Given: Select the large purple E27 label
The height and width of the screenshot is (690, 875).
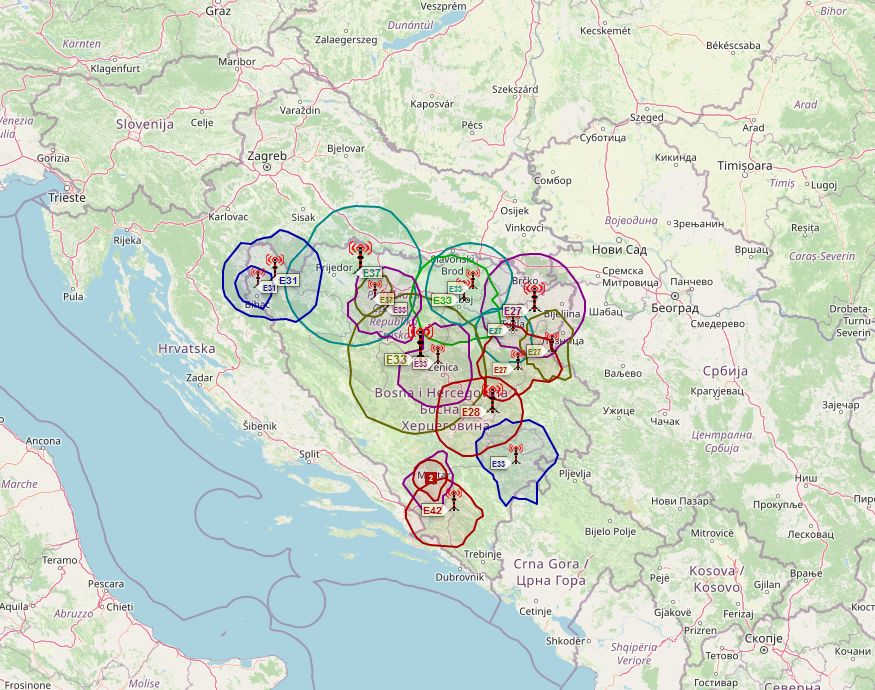Looking at the screenshot, I should (512, 311).
